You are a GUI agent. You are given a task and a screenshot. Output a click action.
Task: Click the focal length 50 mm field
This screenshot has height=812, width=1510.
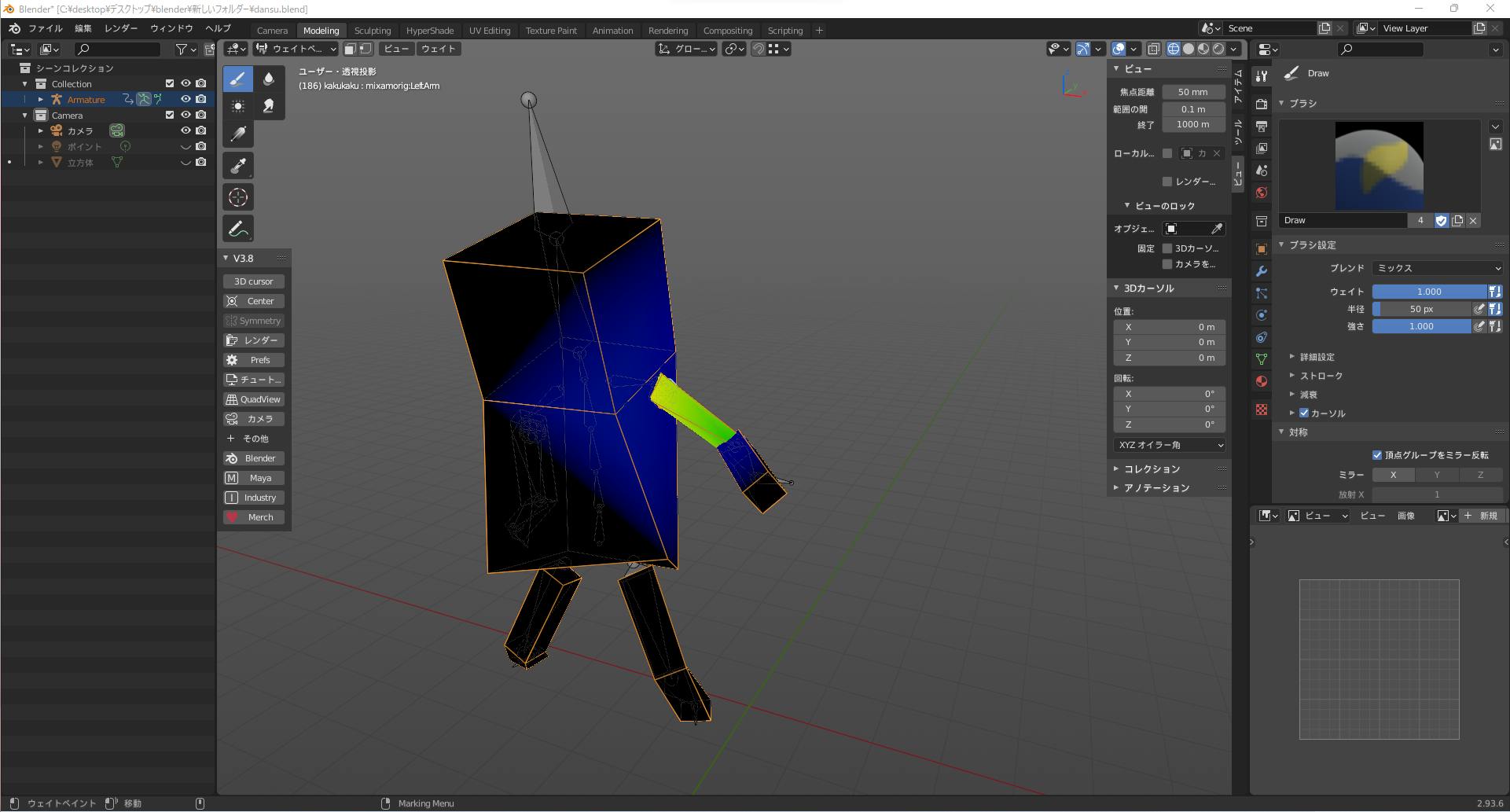pos(1193,92)
